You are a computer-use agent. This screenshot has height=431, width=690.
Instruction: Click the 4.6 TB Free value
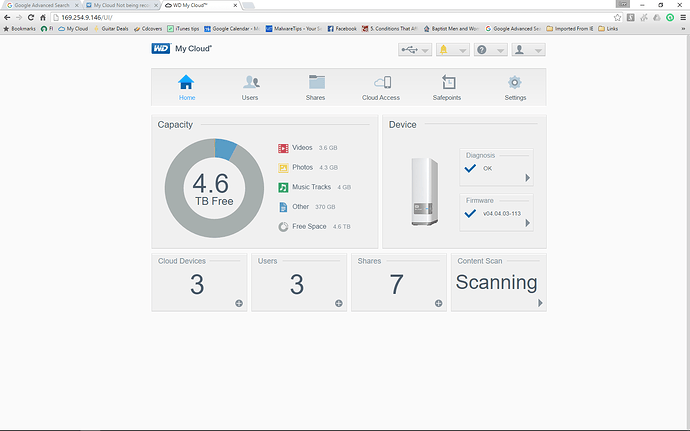click(214, 189)
